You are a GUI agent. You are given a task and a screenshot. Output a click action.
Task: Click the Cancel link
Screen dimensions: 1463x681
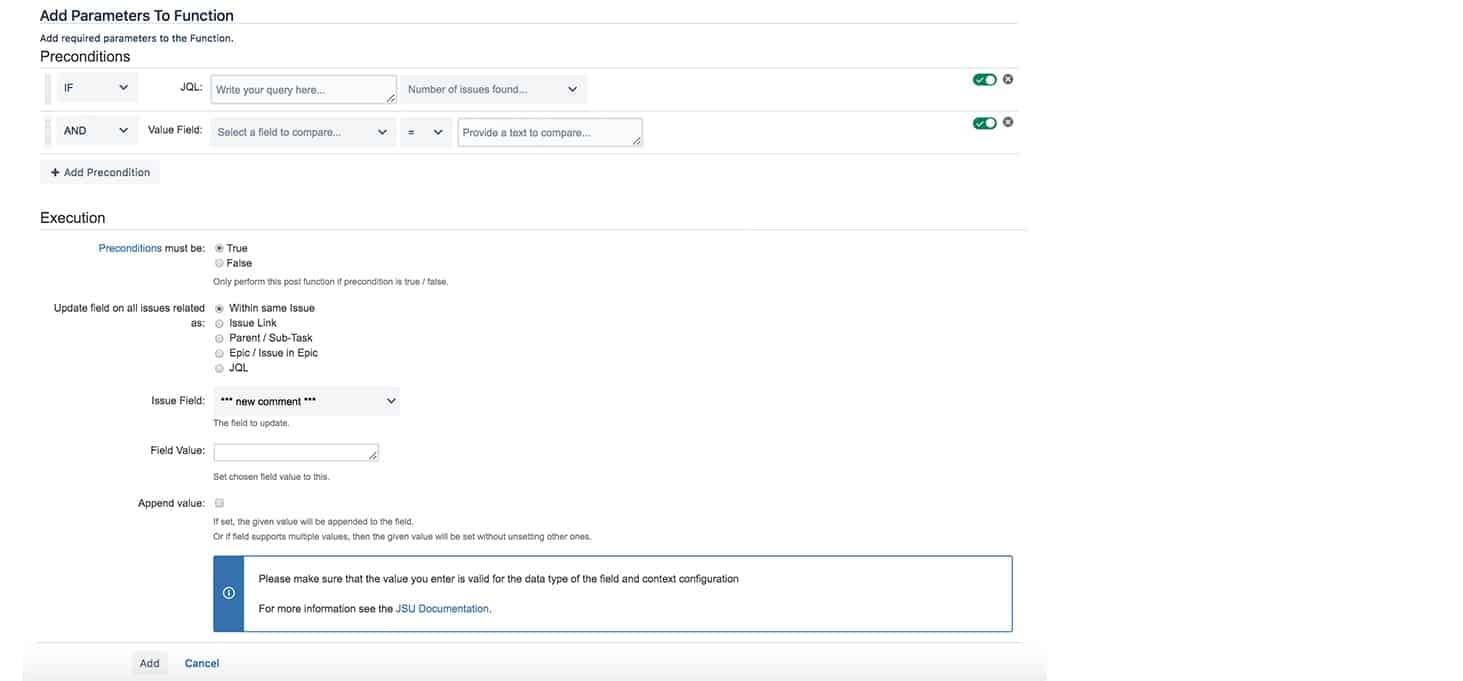[201, 662]
